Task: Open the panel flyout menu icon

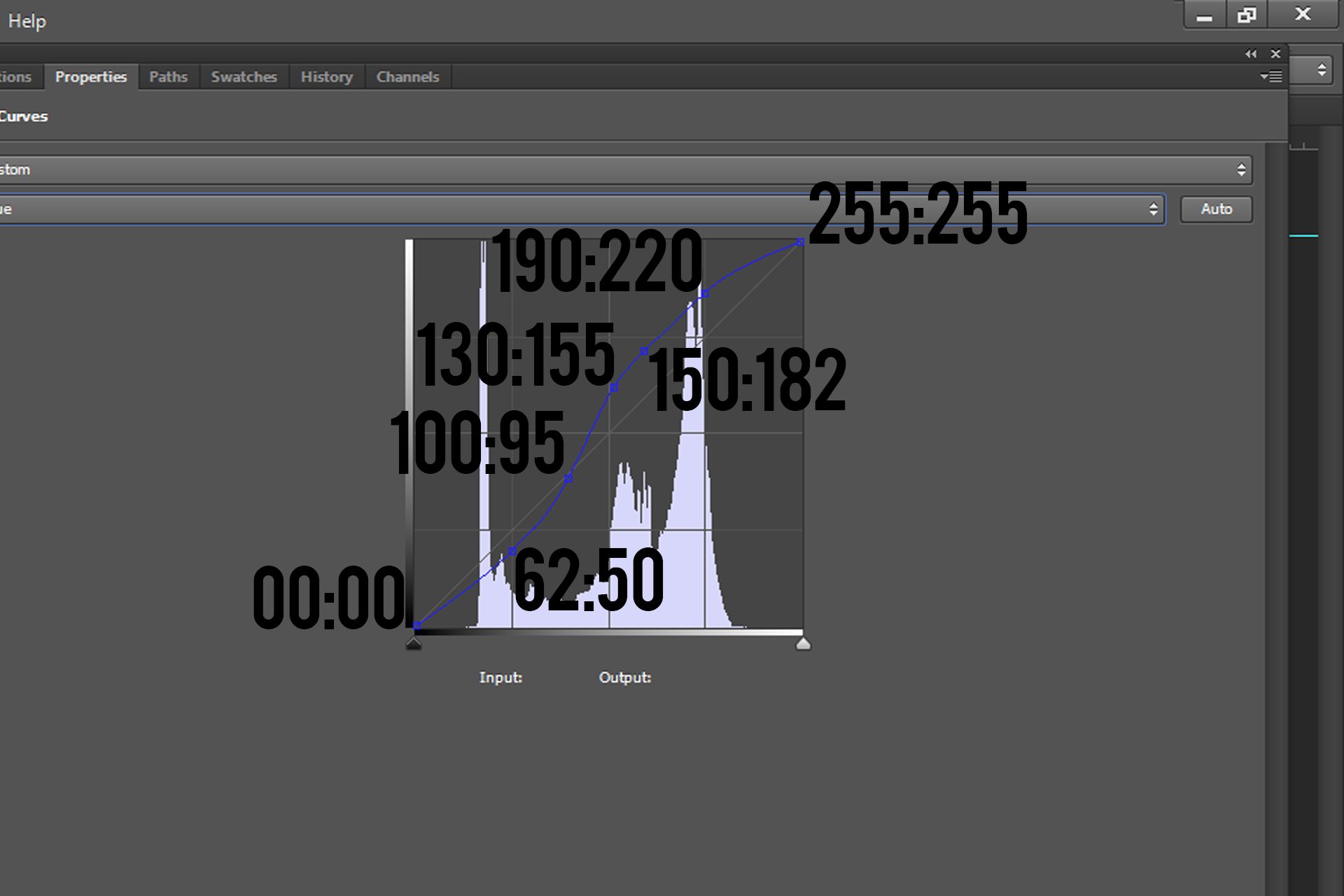Action: tap(1271, 76)
